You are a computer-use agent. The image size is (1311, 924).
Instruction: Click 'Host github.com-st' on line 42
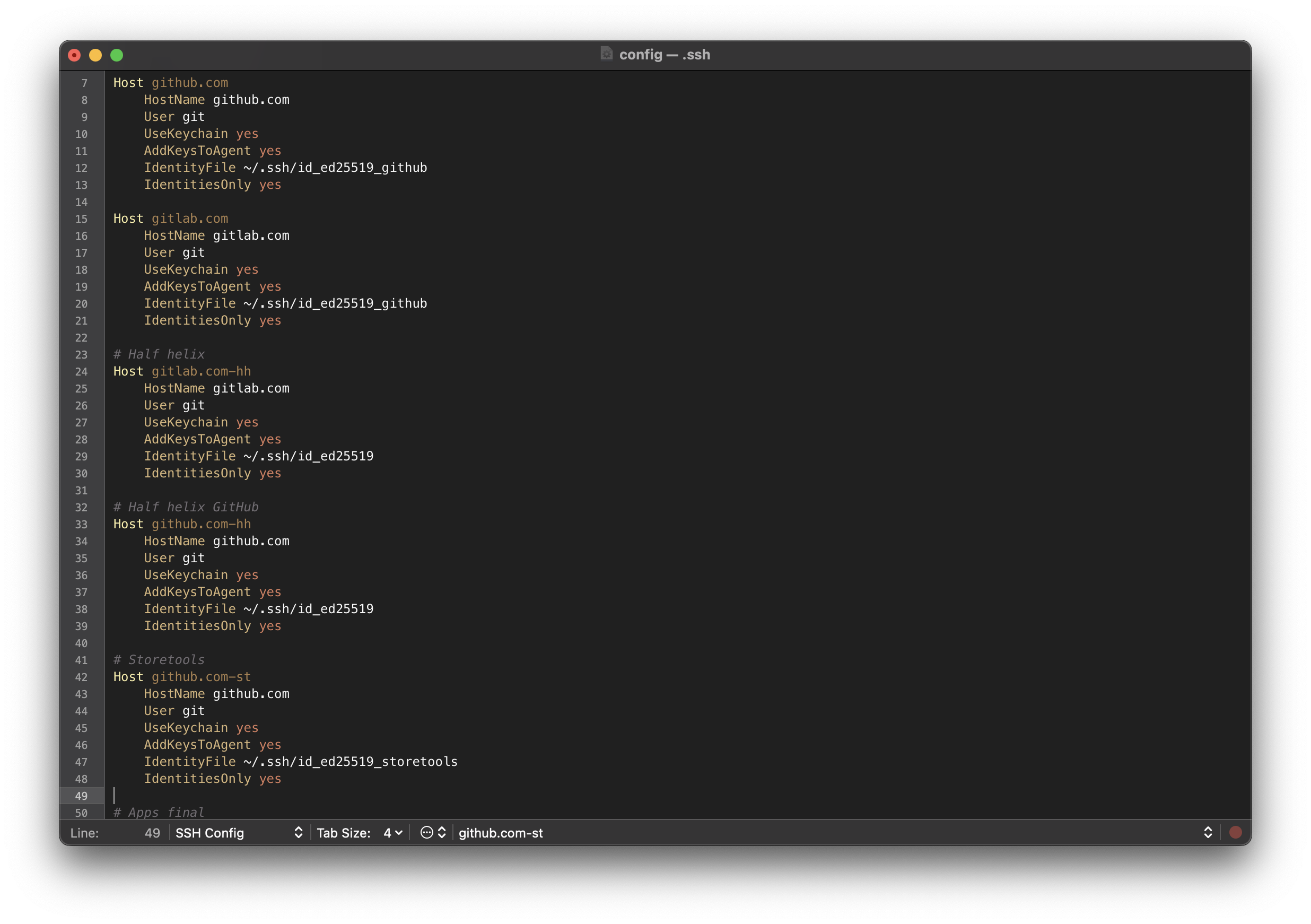[181, 677]
